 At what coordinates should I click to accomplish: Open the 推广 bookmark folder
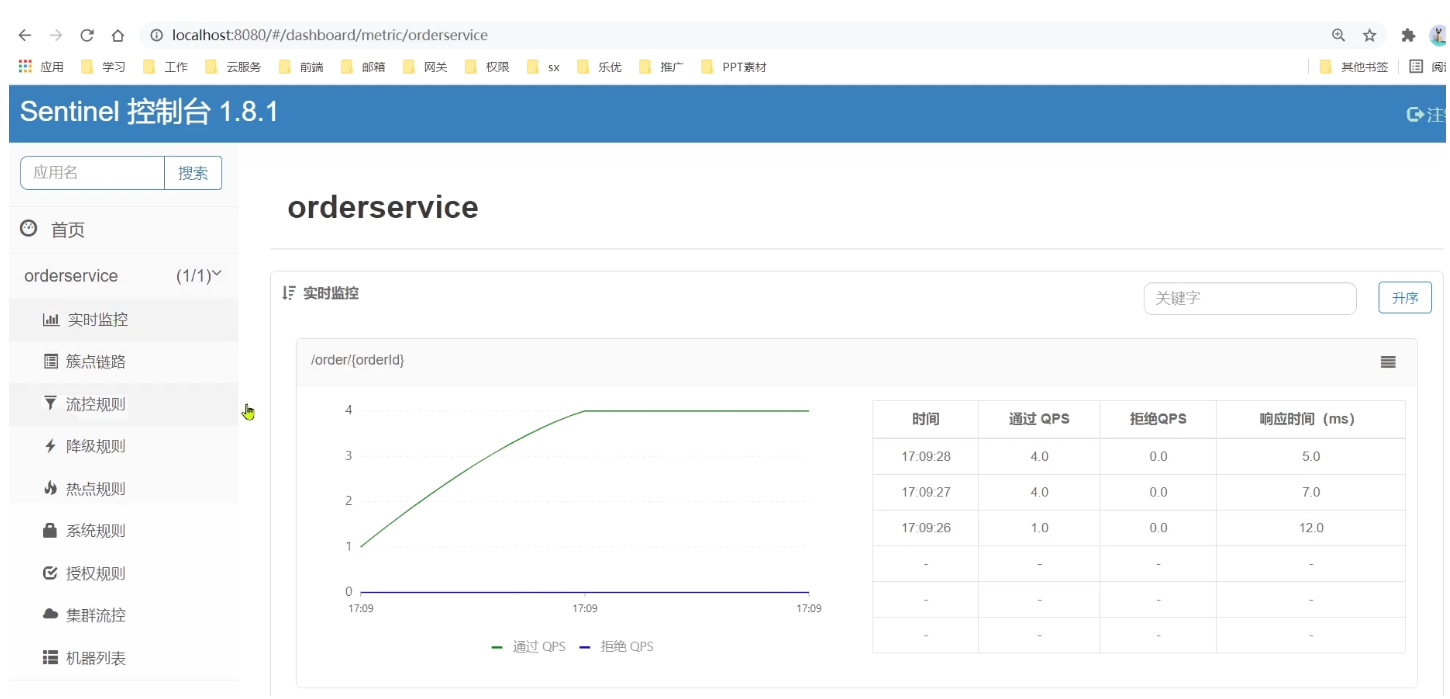click(x=661, y=67)
